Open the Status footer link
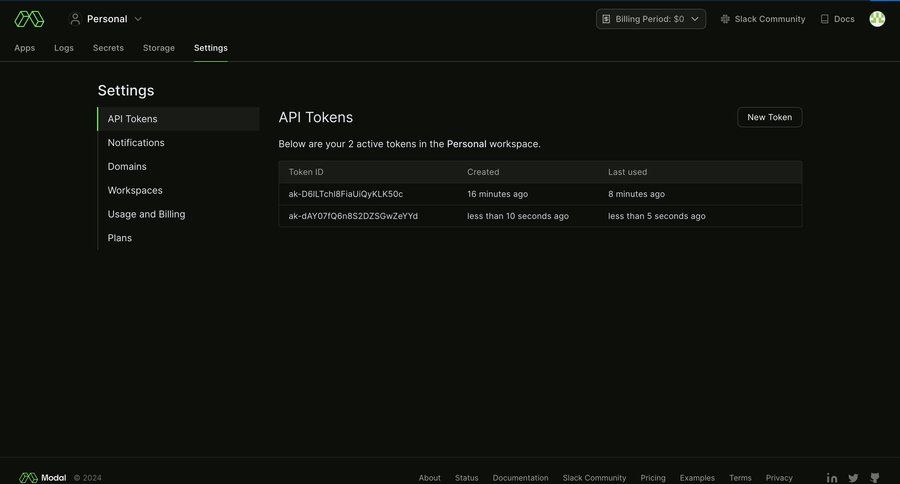This screenshot has height=484, width=900. click(466, 478)
